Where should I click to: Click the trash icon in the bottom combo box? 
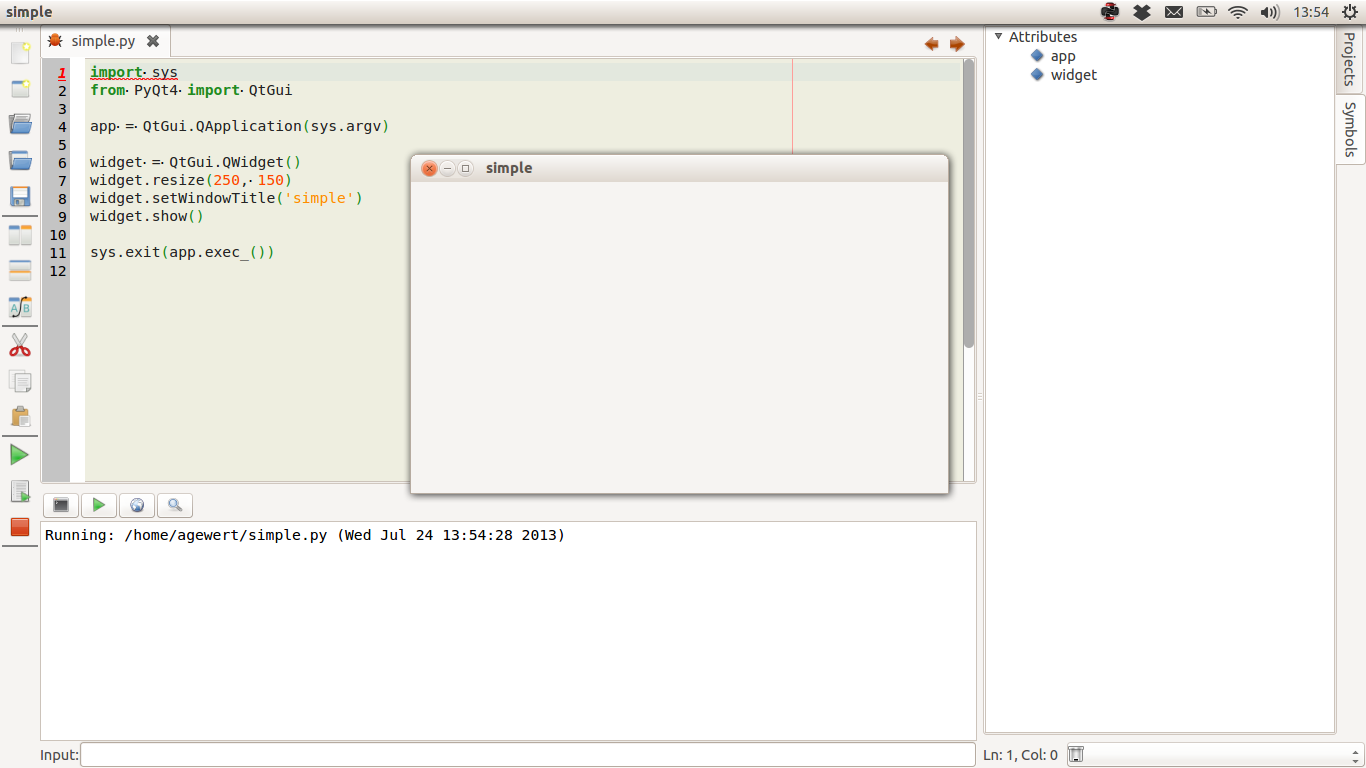pos(1077,754)
